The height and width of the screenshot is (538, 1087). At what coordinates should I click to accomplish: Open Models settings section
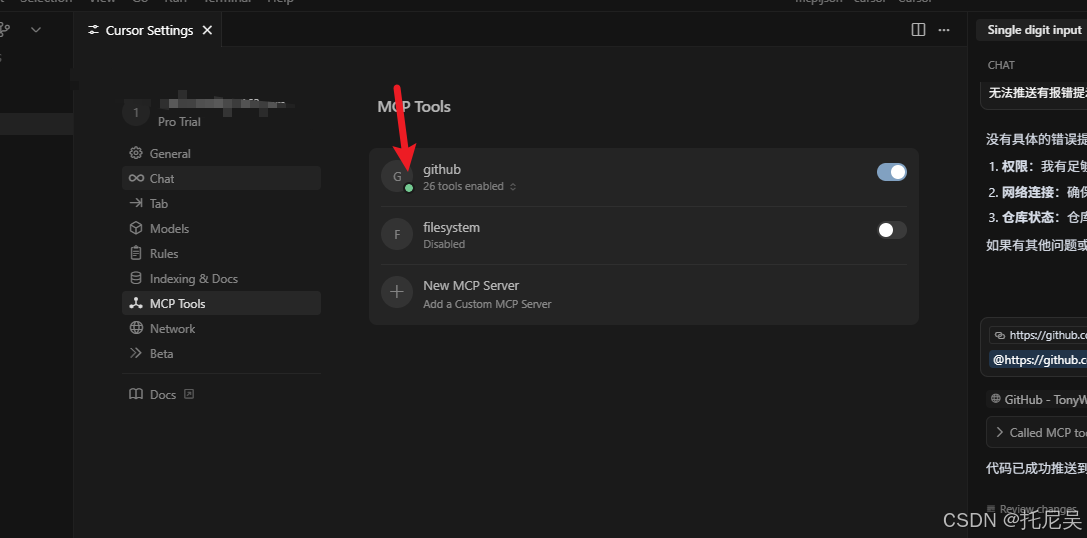pos(221,228)
